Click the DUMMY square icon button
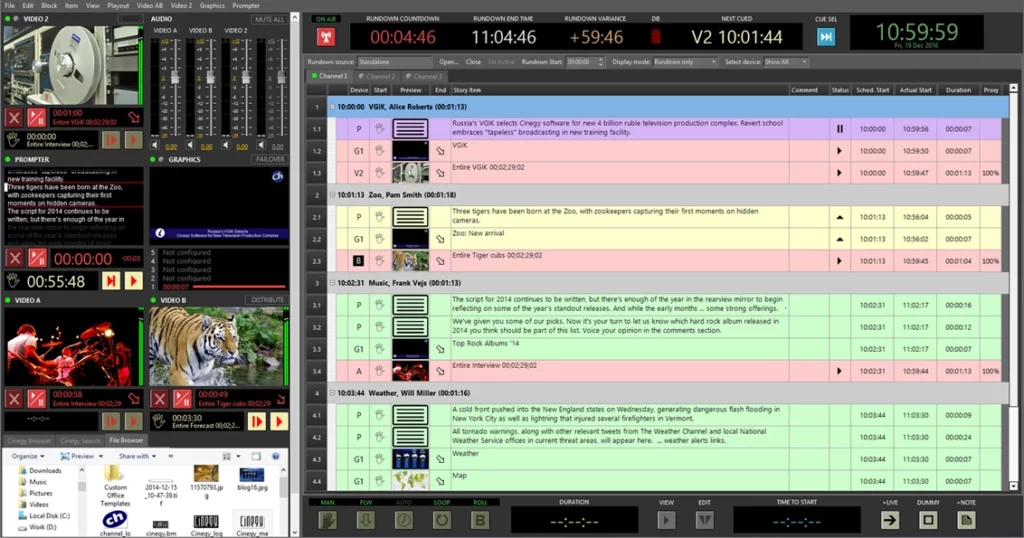 point(927,520)
